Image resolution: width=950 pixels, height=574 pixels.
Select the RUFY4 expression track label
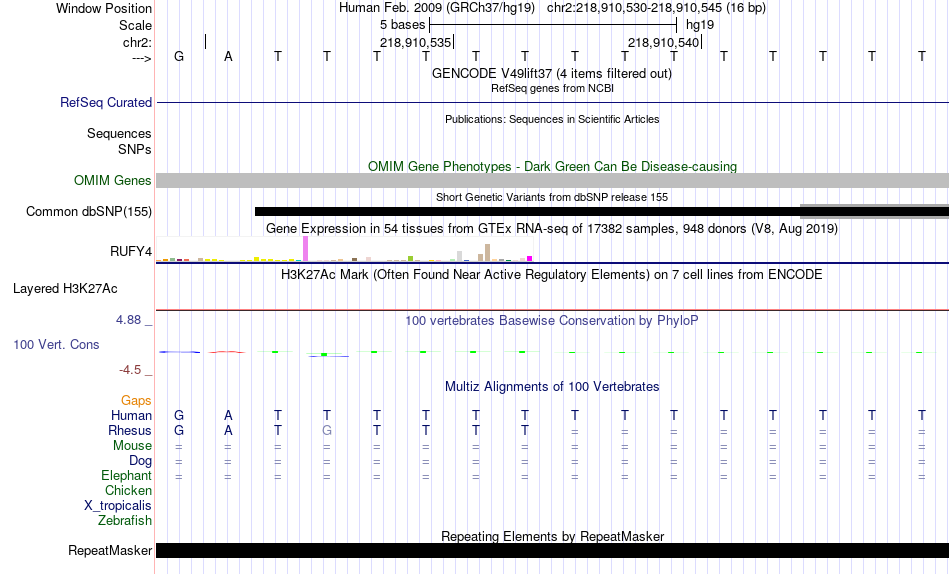(130, 252)
